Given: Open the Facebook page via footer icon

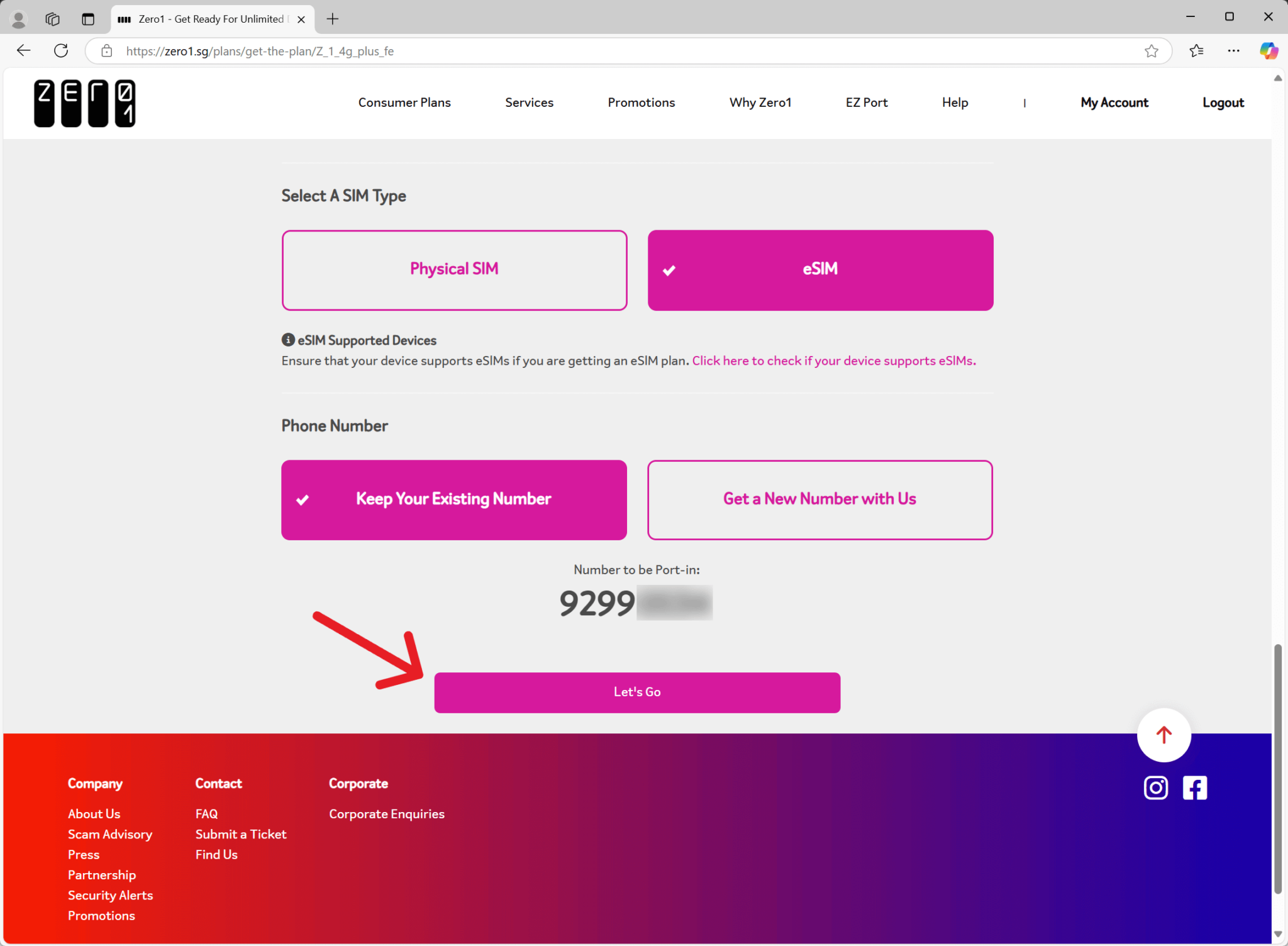Looking at the screenshot, I should [x=1194, y=787].
